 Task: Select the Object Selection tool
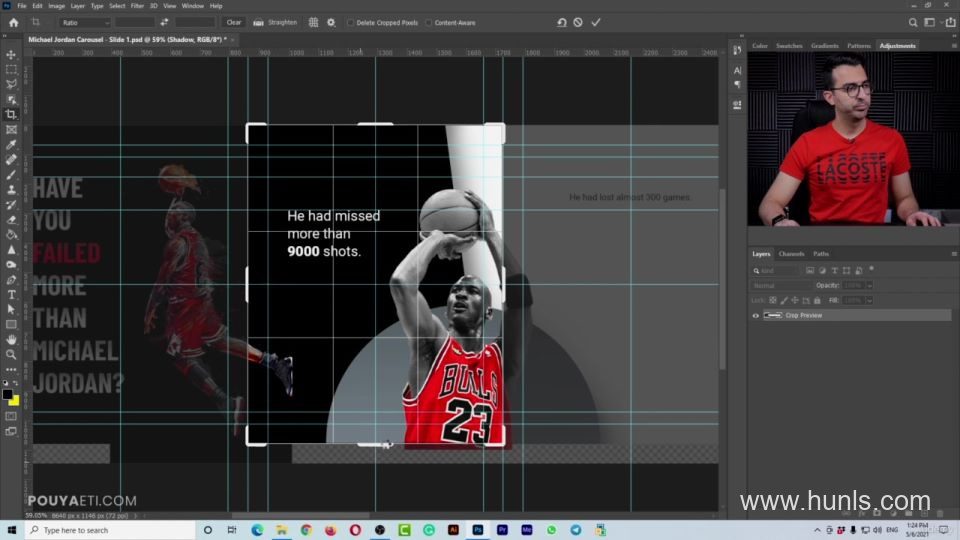pos(11,100)
